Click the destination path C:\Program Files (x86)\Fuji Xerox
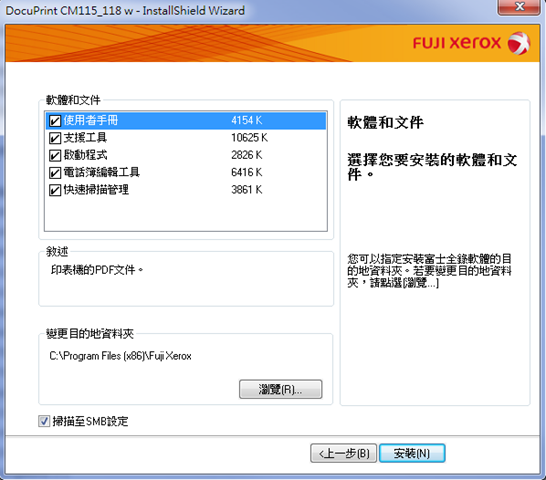The width and height of the screenshot is (546, 480). [x=120, y=356]
